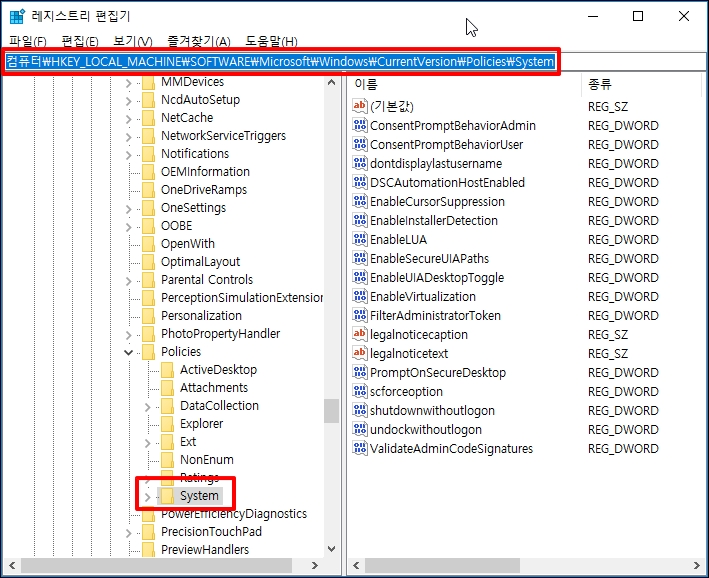Viewport: 709px width, 578px height.
Task: Open the 보기(V) menu
Action: click(x=133, y=42)
